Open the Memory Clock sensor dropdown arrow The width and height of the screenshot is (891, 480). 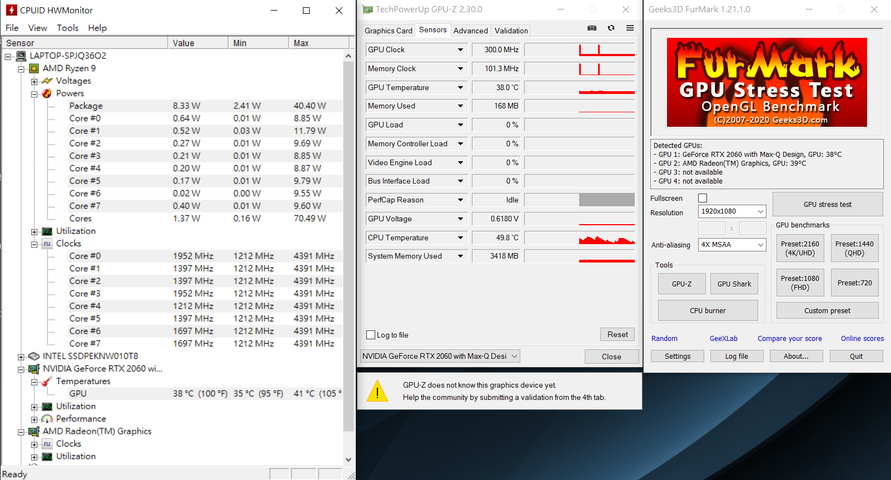click(460, 69)
